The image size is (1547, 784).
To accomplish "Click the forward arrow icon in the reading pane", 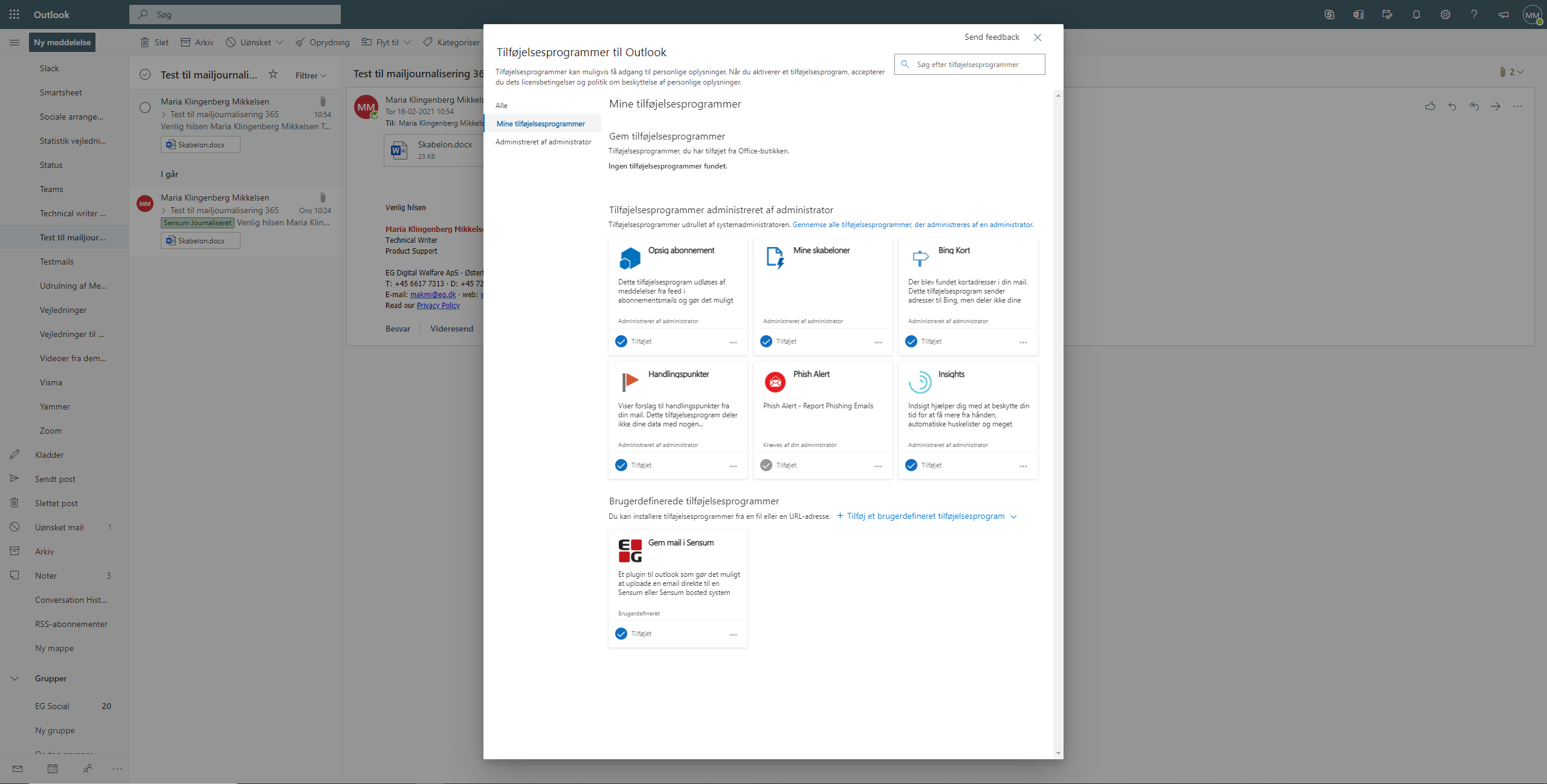I will pos(1496,106).
